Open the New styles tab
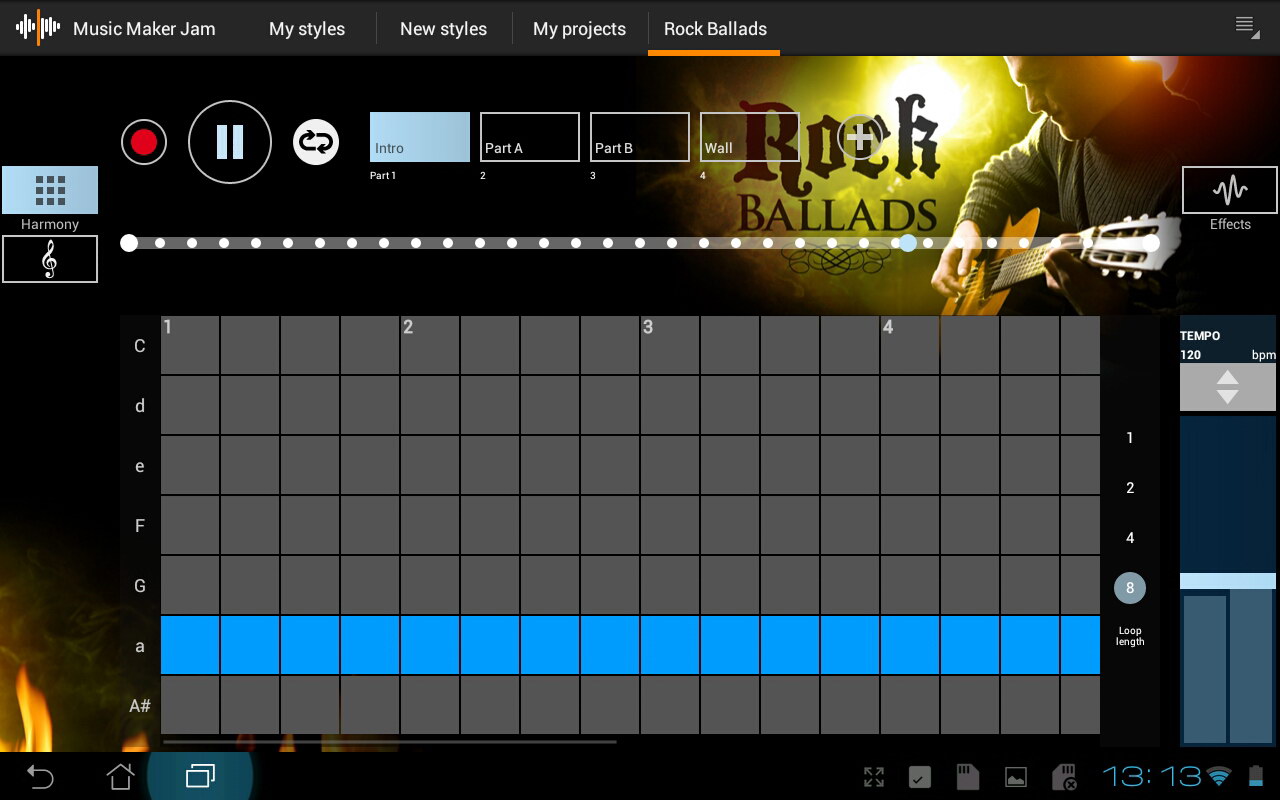 (443, 29)
